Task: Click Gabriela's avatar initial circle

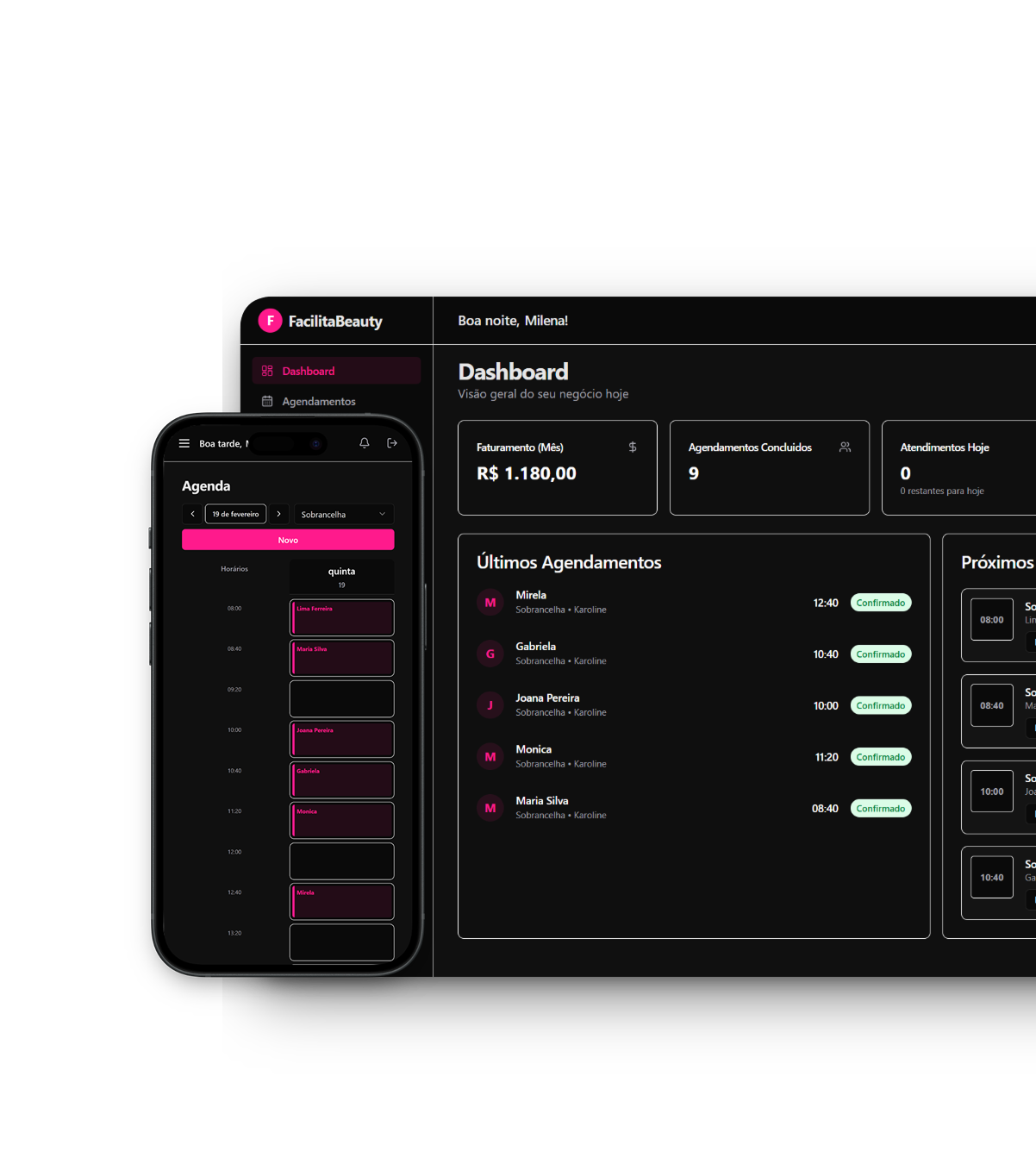Action: click(x=490, y=654)
